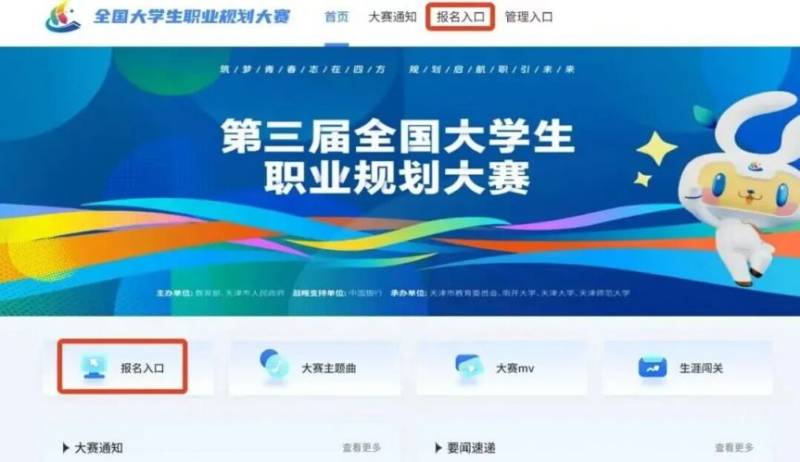Click the 报名入口 computer monitor icon

click(94, 367)
